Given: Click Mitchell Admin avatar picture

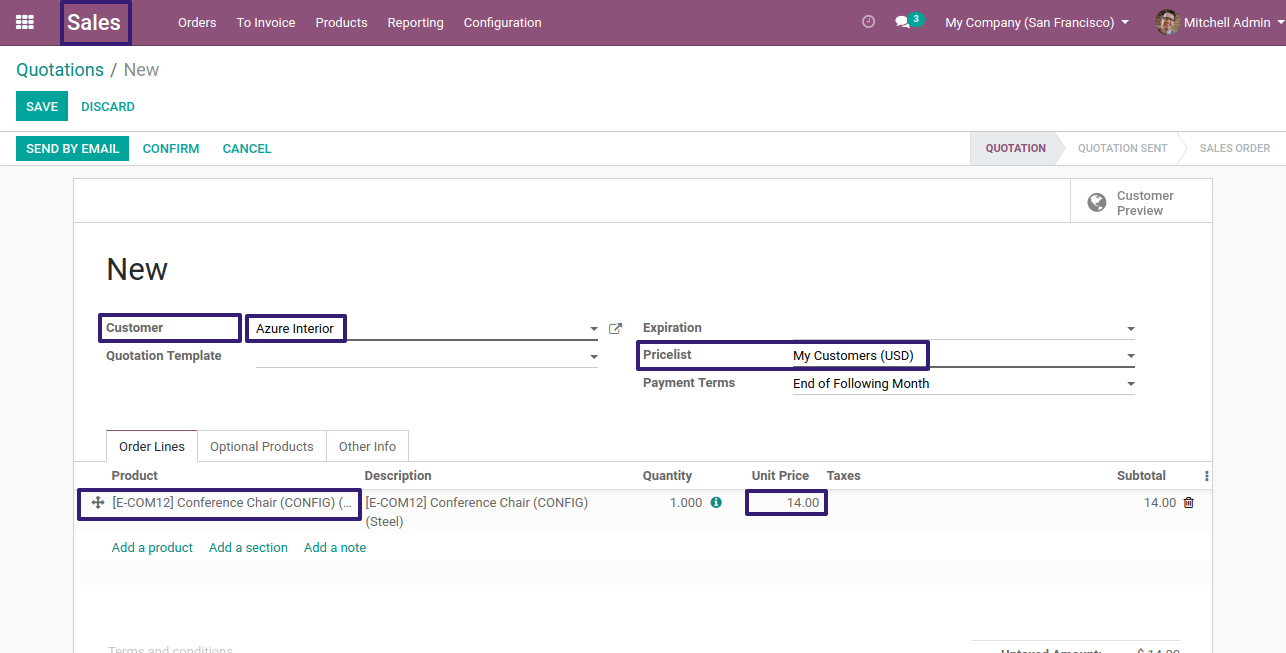Looking at the screenshot, I should tap(1167, 22).
